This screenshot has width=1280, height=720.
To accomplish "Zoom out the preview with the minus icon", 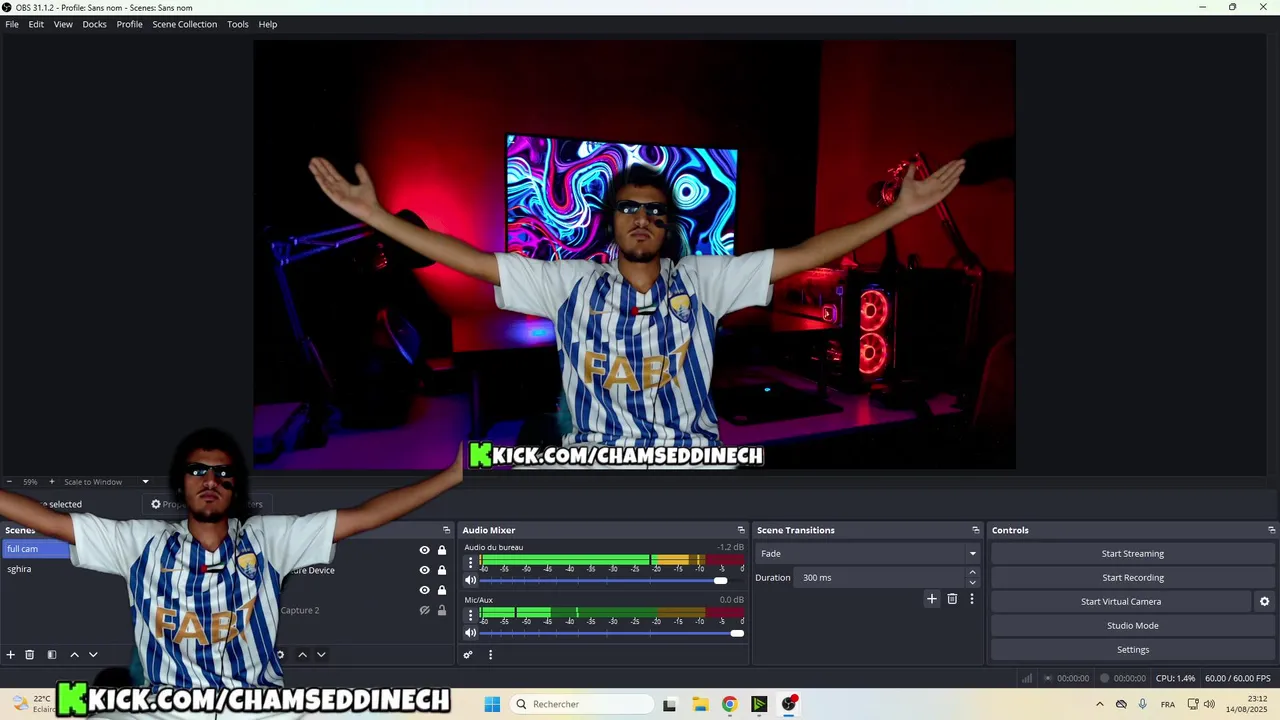I will [9, 482].
